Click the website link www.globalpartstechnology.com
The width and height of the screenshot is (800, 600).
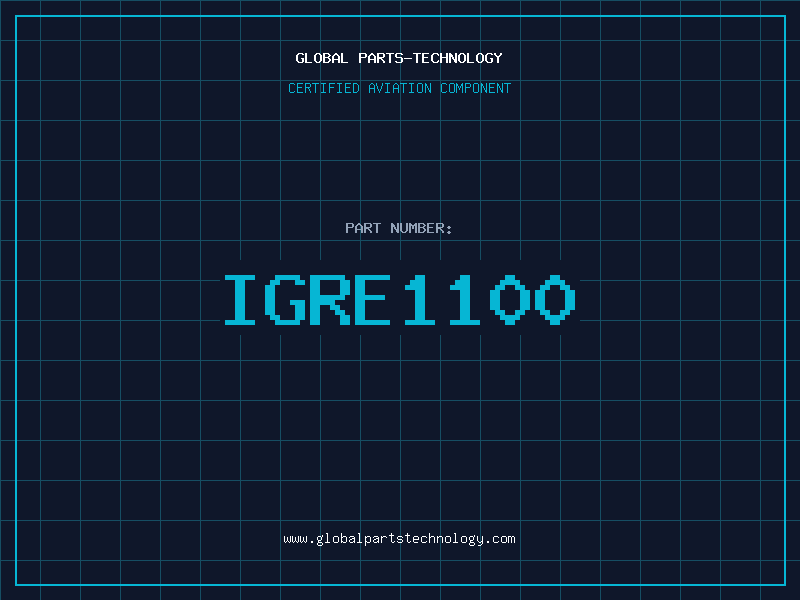(399, 539)
